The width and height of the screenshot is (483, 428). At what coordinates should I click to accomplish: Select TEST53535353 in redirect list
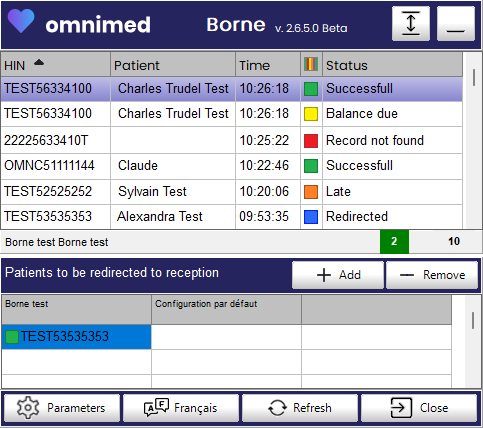(76, 337)
